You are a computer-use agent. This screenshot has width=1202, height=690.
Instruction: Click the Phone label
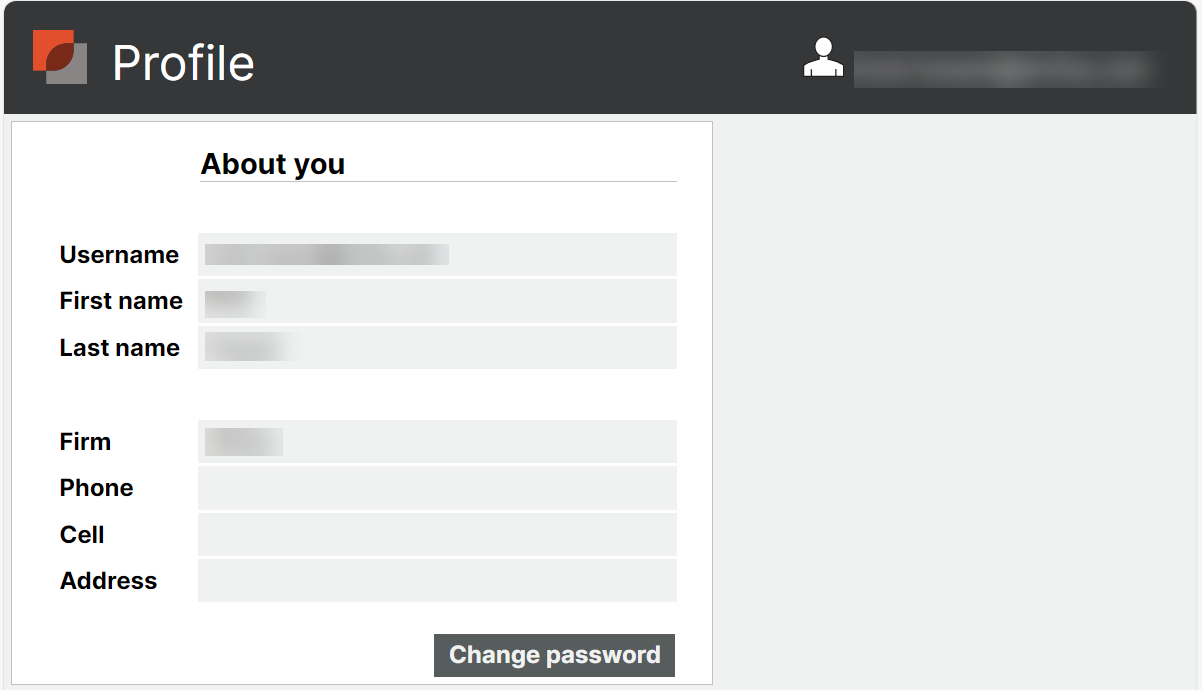point(96,488)
